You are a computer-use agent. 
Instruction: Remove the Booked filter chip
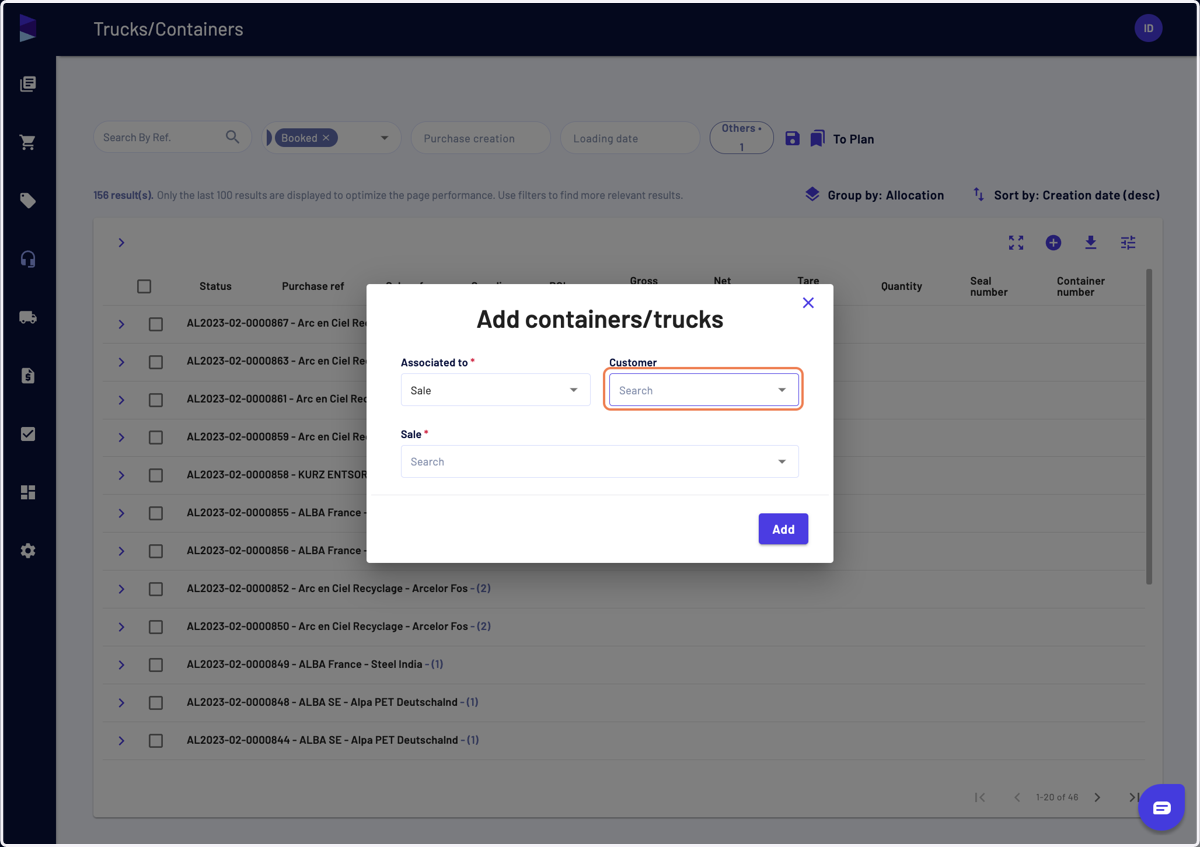click(325, 138)
